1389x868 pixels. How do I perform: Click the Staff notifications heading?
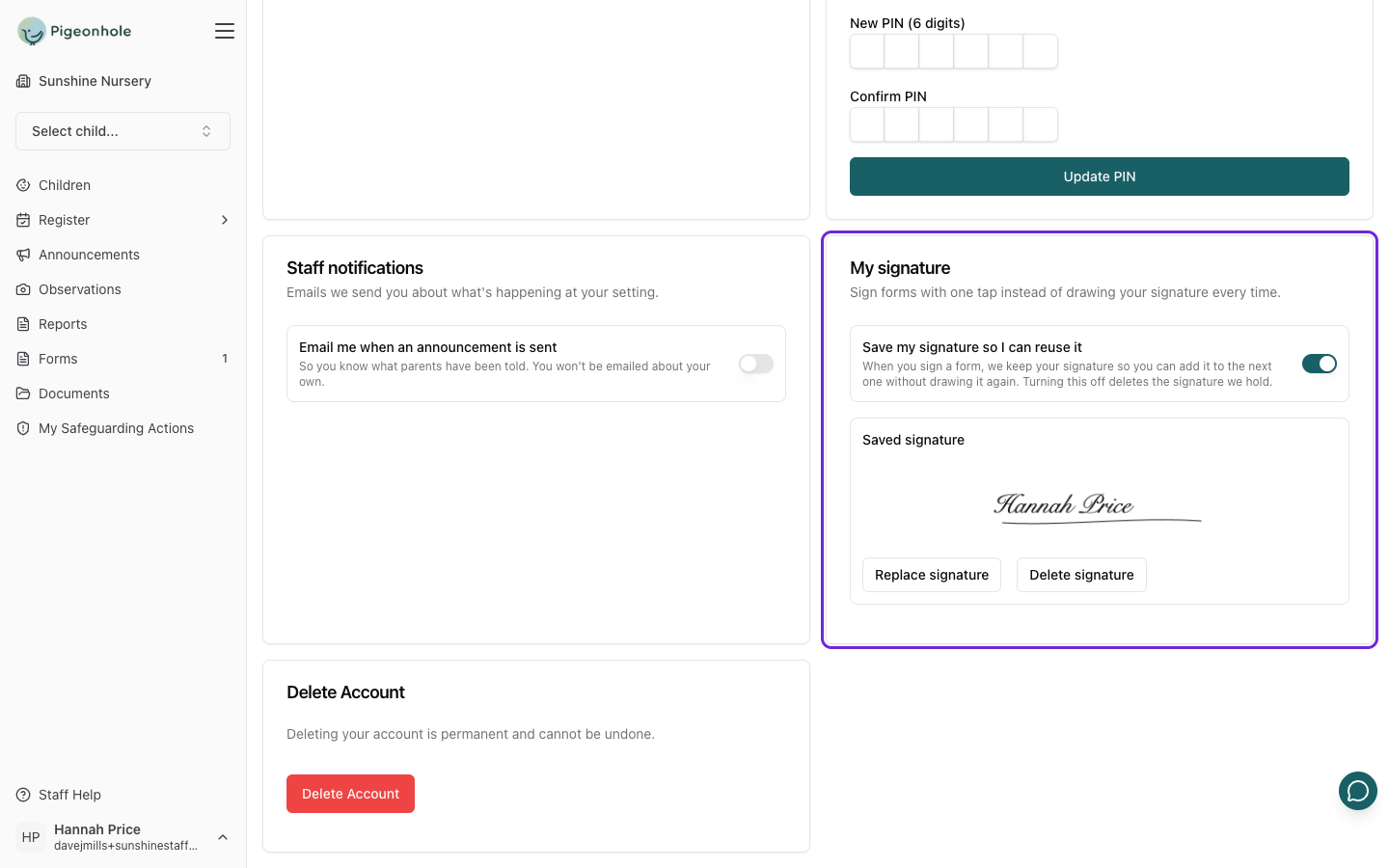[355, 268]
